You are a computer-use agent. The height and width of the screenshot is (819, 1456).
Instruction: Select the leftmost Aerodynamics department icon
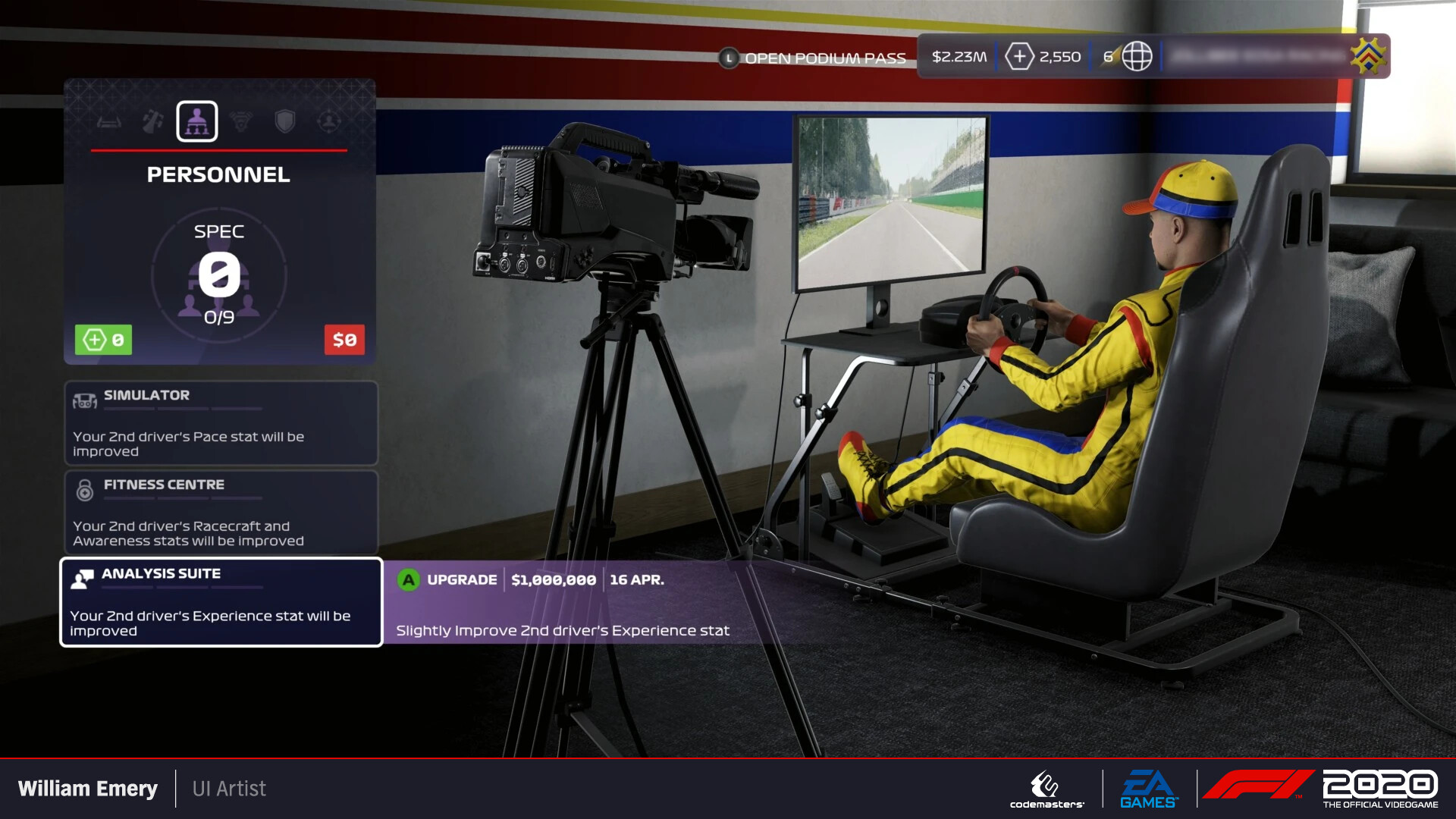[108, 121]
